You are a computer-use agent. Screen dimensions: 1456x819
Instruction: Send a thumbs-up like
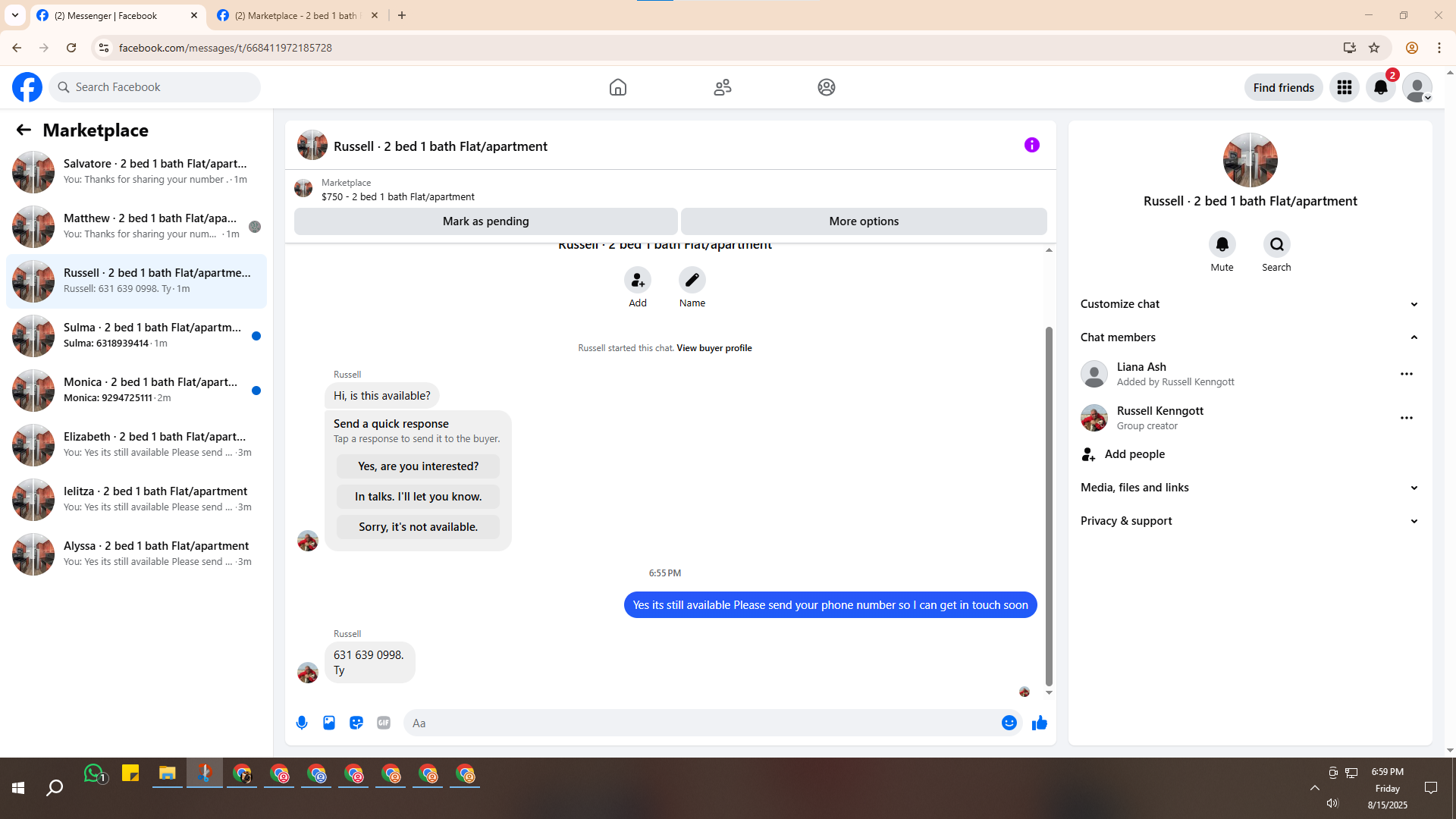click(1039, 723)
